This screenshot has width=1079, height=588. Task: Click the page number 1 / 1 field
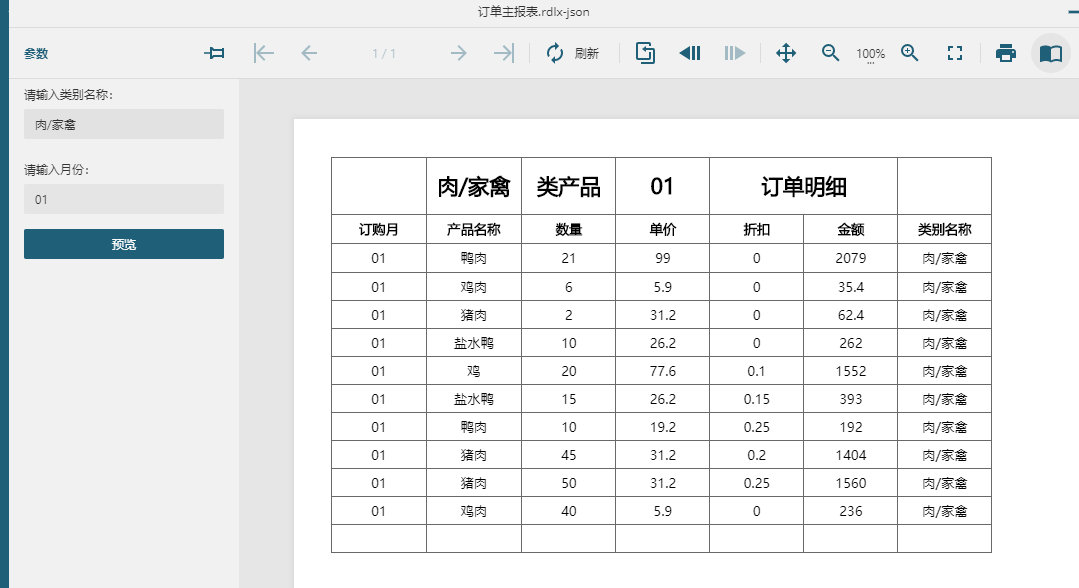click(x=384, y=54)
